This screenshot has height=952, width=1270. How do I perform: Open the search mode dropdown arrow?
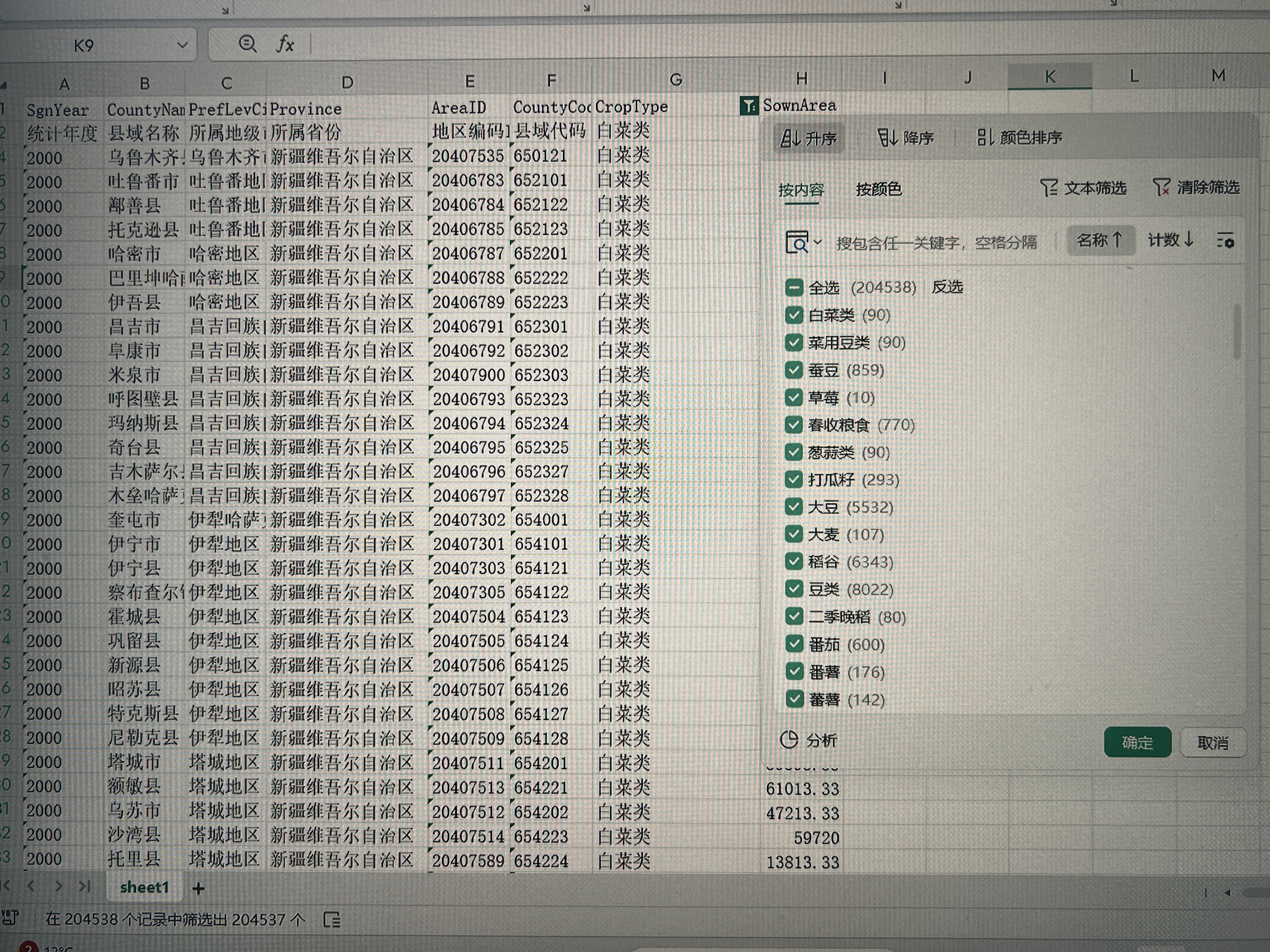click(x=818, y=242)
